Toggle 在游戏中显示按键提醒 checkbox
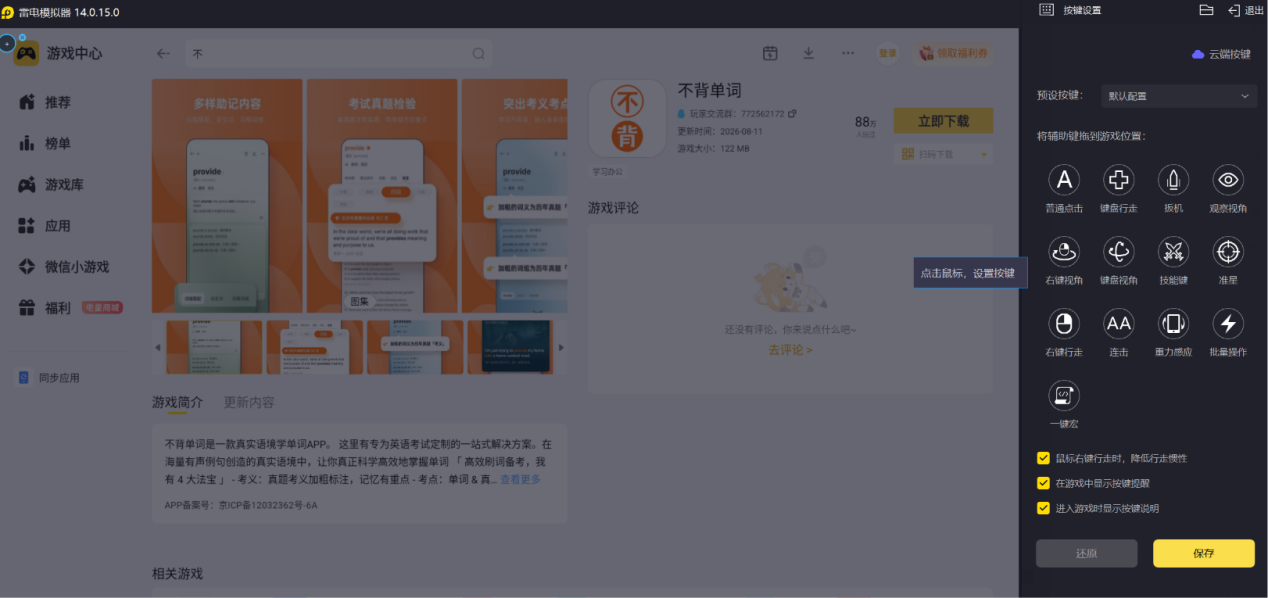The width and height of the screenshot is (1268, 598). click(x=1043, y=483)
